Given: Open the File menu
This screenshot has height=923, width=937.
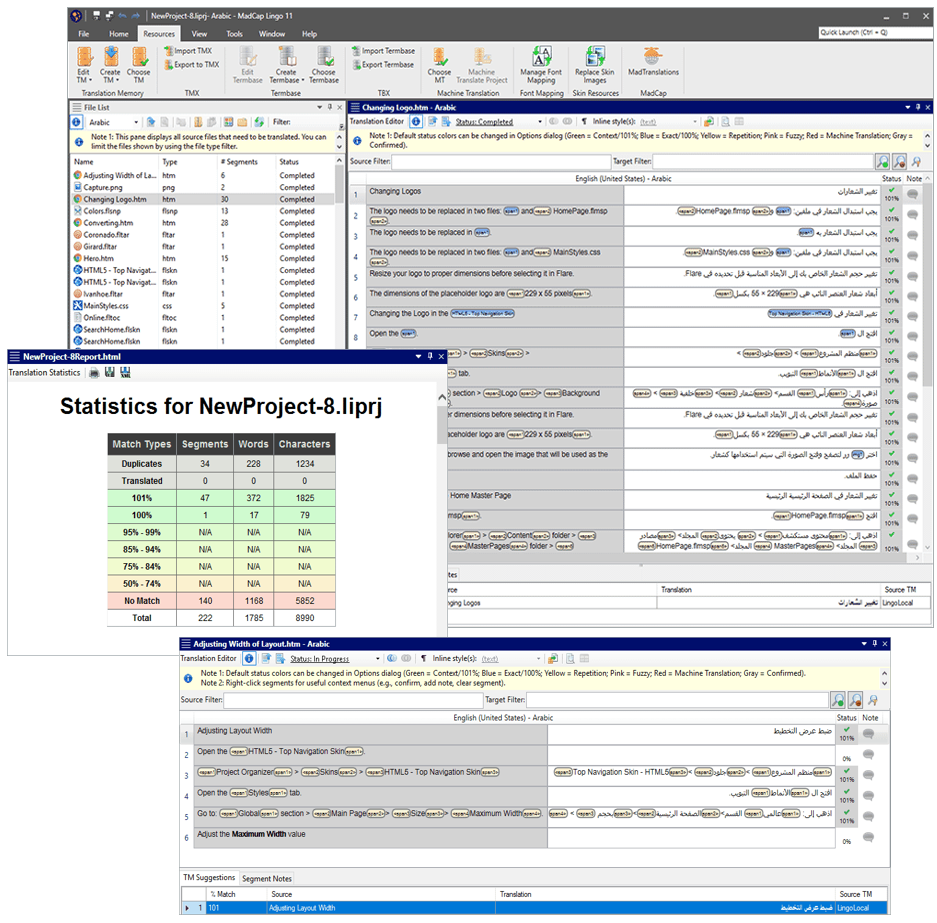Looking at the screenshot, I should pos(84,34).
